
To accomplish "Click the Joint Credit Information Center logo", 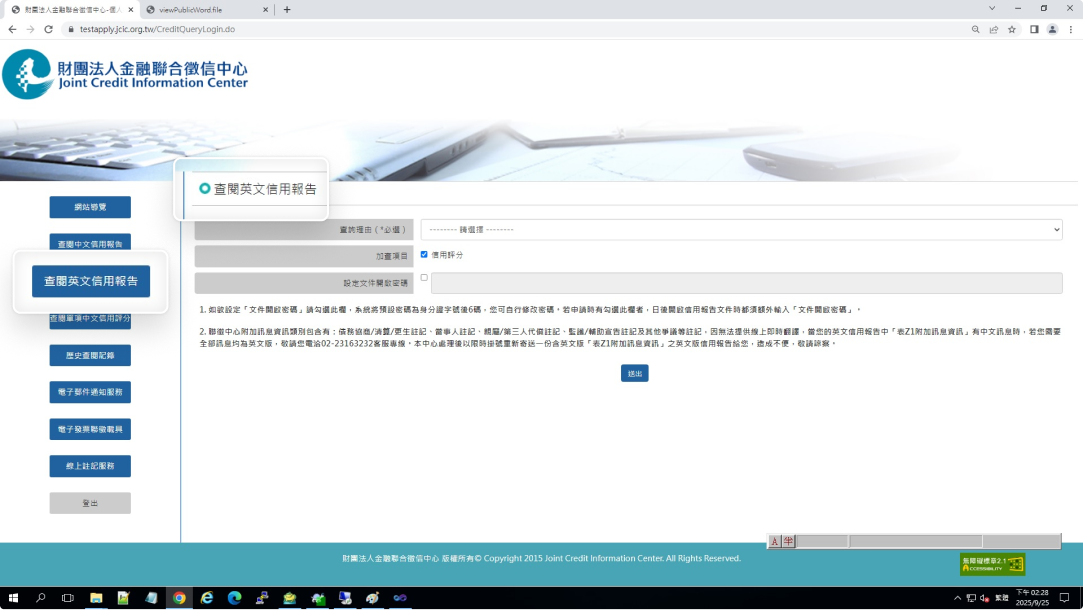I will (125, 74).
